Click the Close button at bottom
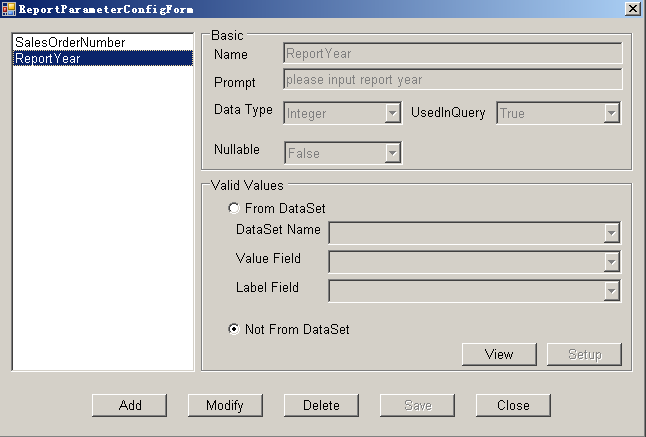The image size is (646, 437). [x=513, y=405]
